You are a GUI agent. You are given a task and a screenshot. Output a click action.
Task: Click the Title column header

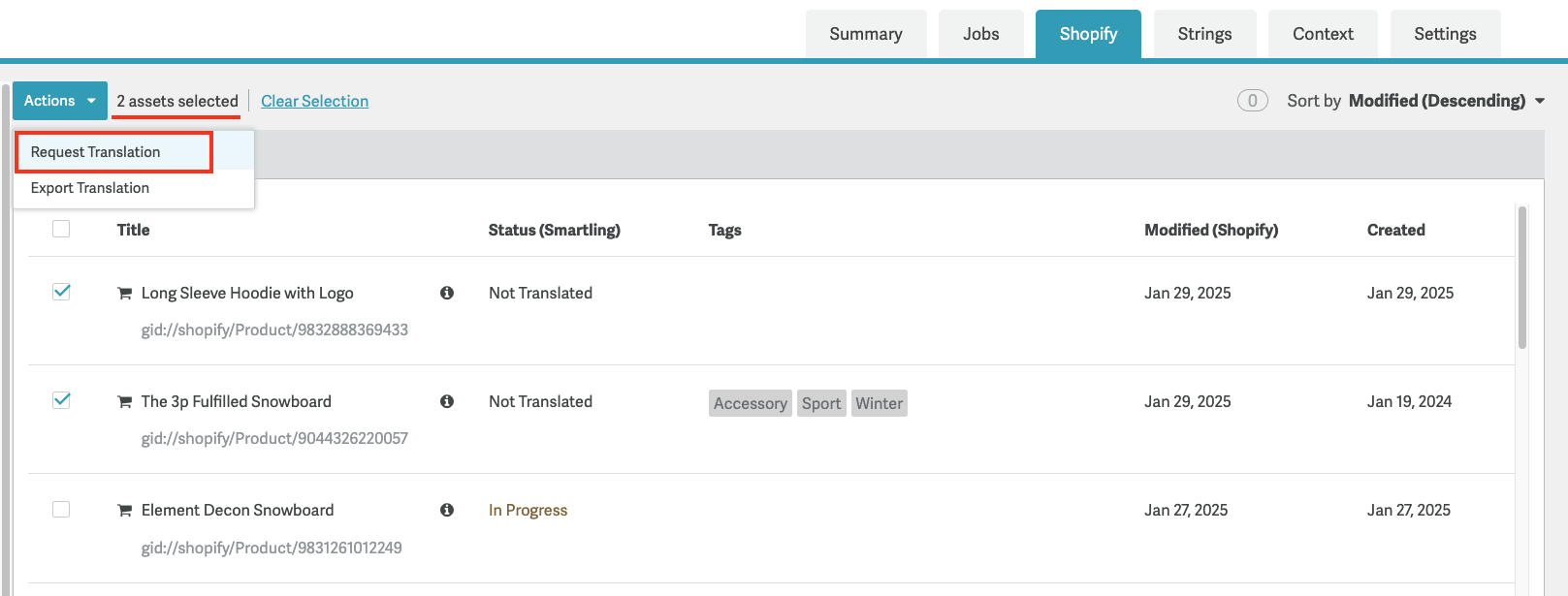133,230
